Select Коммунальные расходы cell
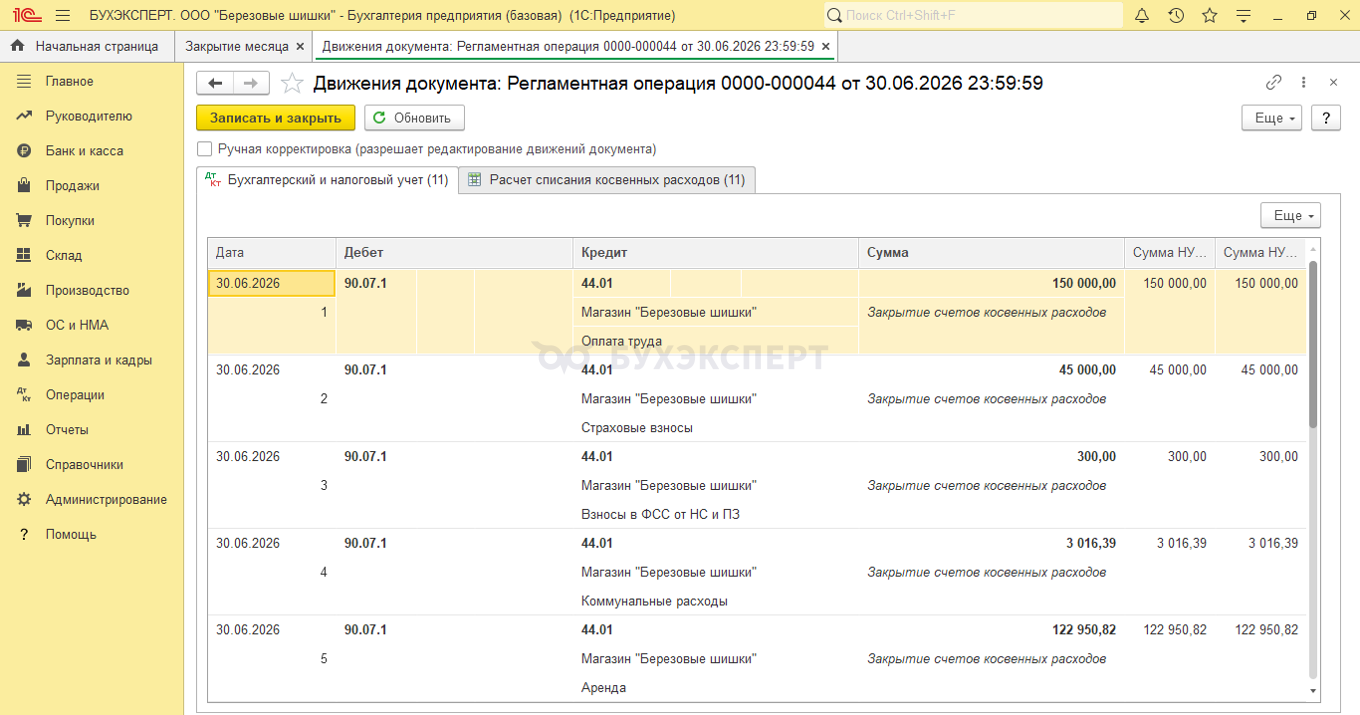This screenshot has width=1360, height=715. 716,602
